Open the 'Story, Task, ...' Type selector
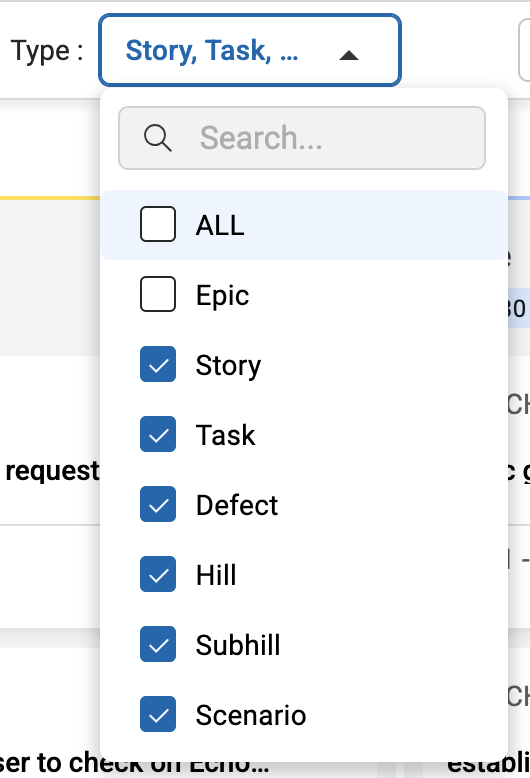The image size is (530, 778). tap(250, 50)
